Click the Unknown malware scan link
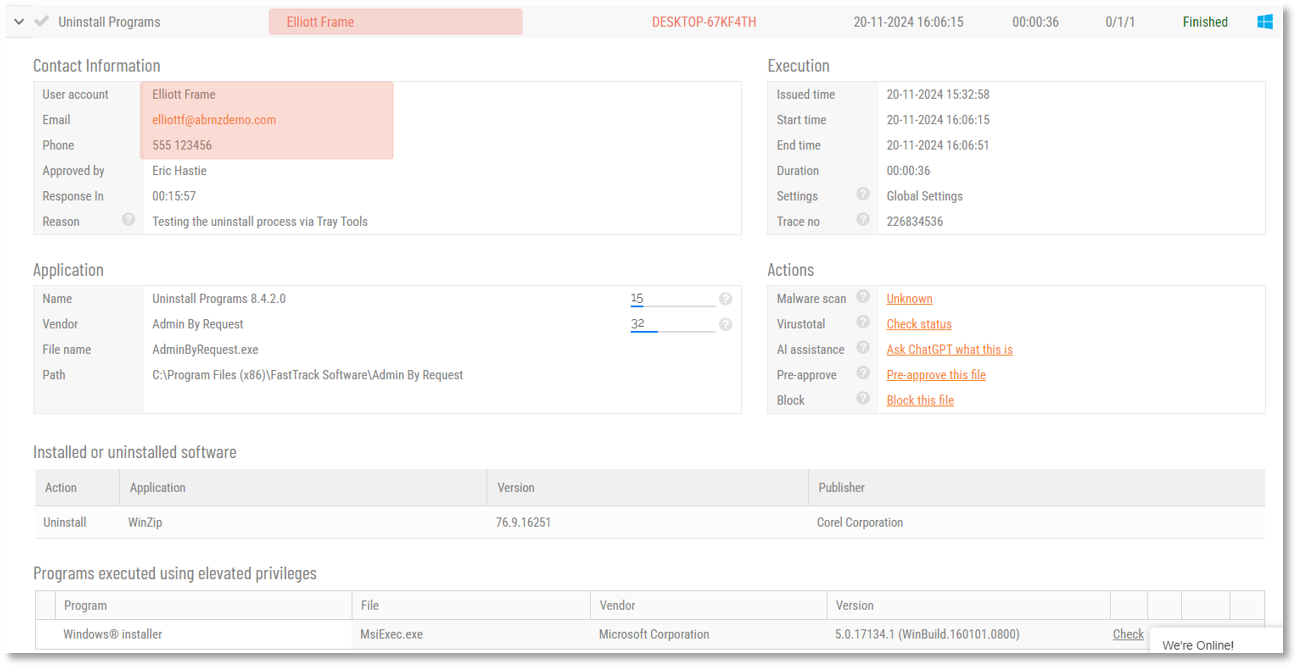This screenshot has width=1297, height=667. point(909,299)
